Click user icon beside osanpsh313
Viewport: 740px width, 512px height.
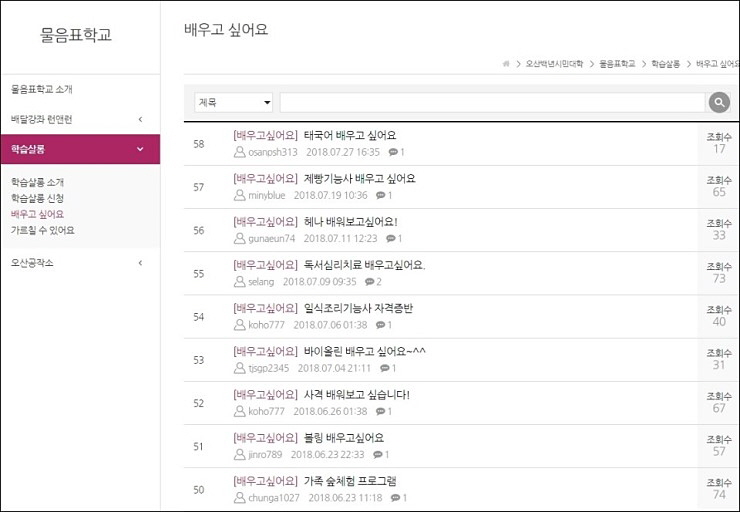coord(239,152)
